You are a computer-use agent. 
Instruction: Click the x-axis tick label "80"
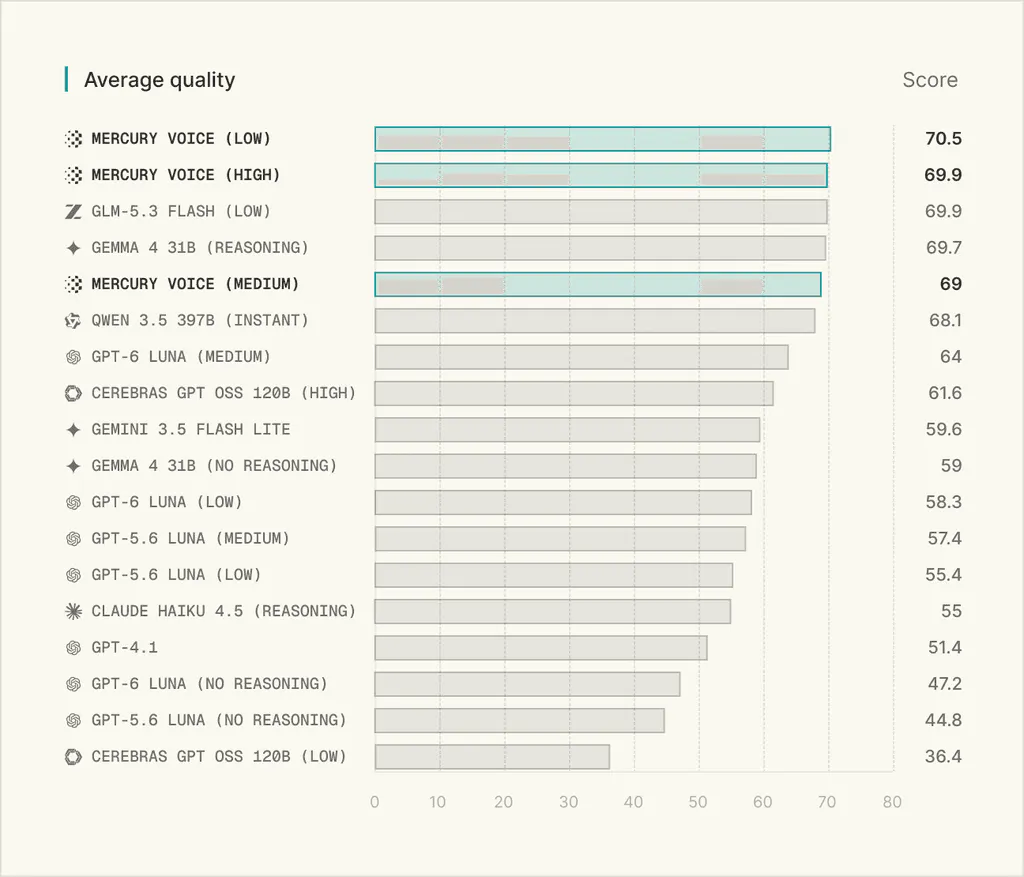(892, 802)
